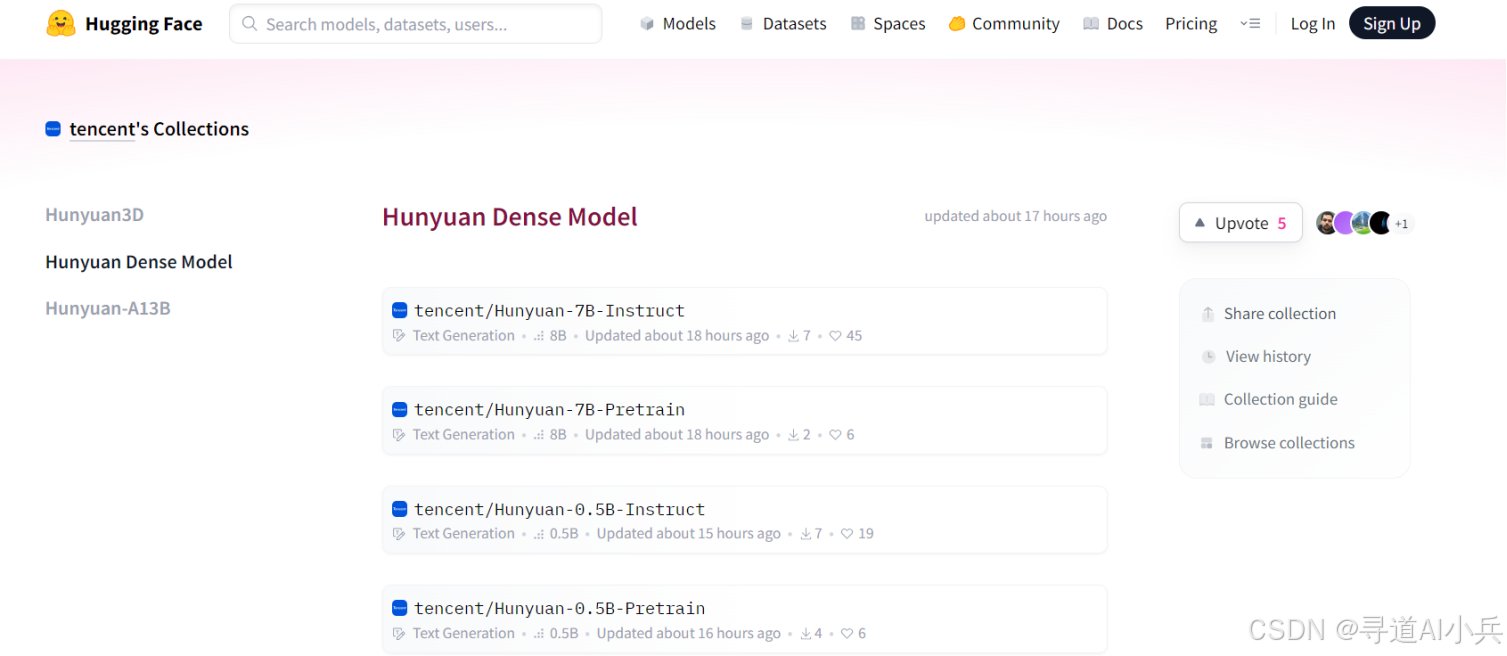The height and width of the screenshot is (656, 1507).
Task: Click the Share collection icon
Action: point(1208,314)
